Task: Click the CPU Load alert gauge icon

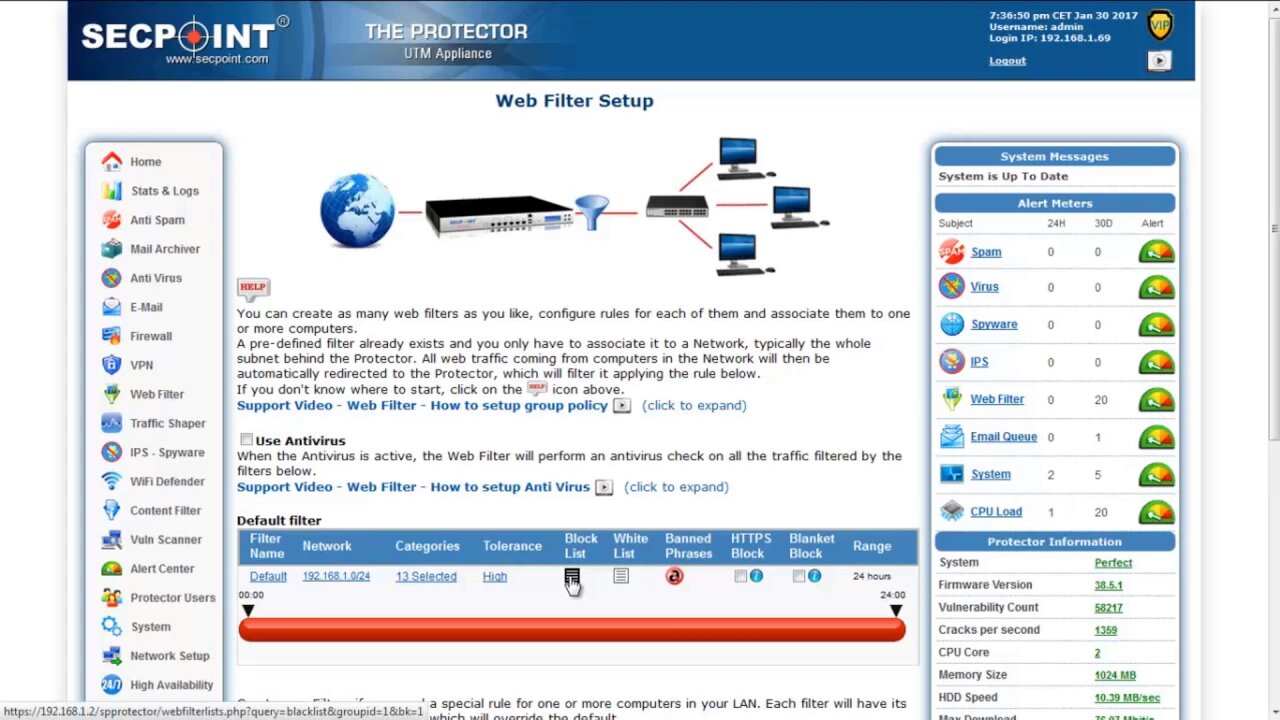Action: tap(1157, 512)
